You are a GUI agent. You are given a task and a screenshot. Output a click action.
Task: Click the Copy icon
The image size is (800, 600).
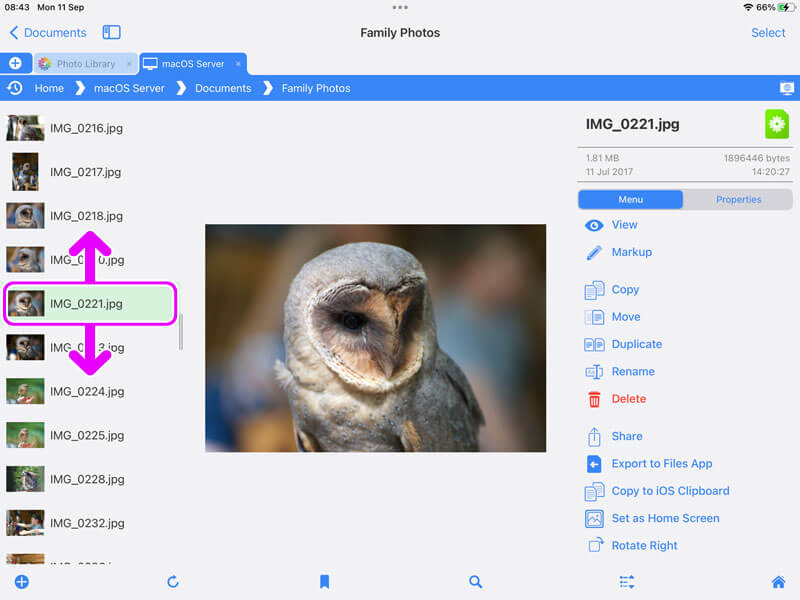(594, 290)
